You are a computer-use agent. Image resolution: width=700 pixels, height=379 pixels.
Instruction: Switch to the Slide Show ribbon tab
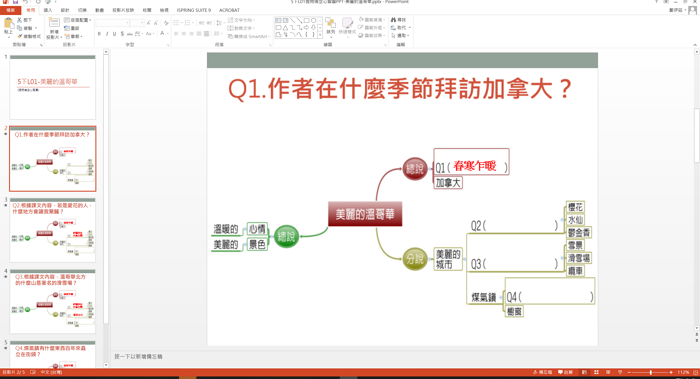123,10
